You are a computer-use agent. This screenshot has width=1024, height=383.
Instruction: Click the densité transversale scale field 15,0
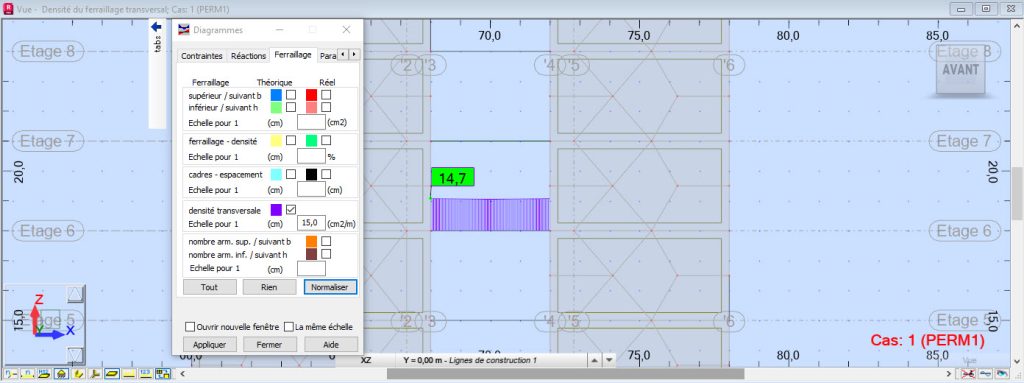tap(311, 223)
